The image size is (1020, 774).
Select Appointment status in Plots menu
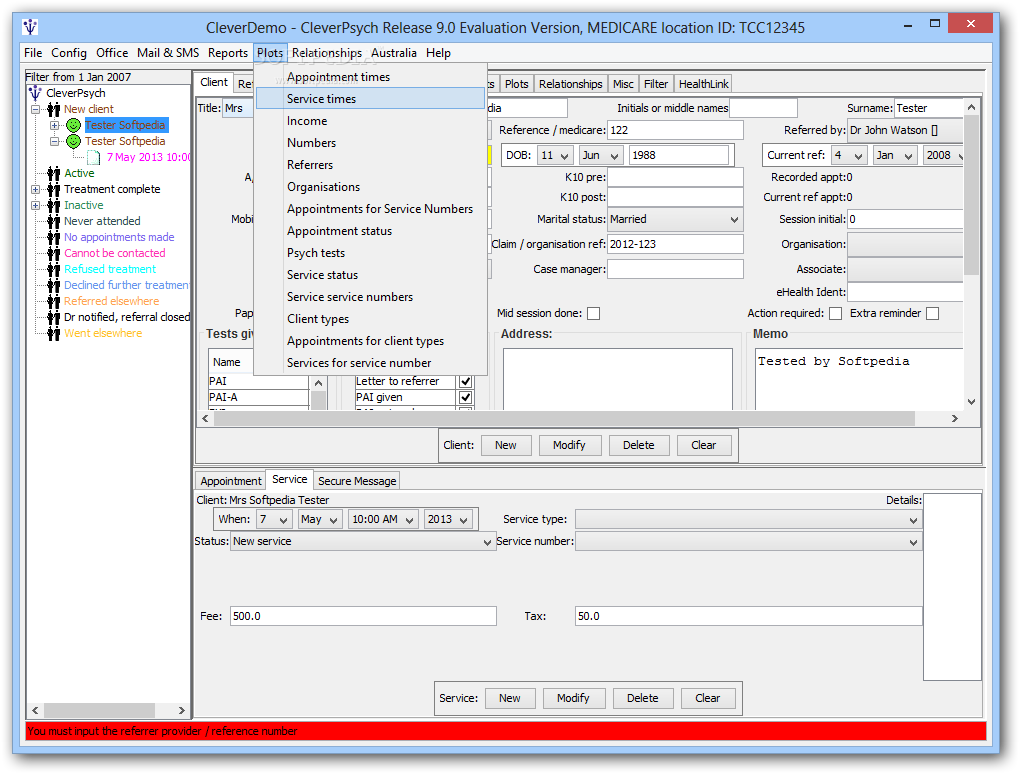[370, 231]
